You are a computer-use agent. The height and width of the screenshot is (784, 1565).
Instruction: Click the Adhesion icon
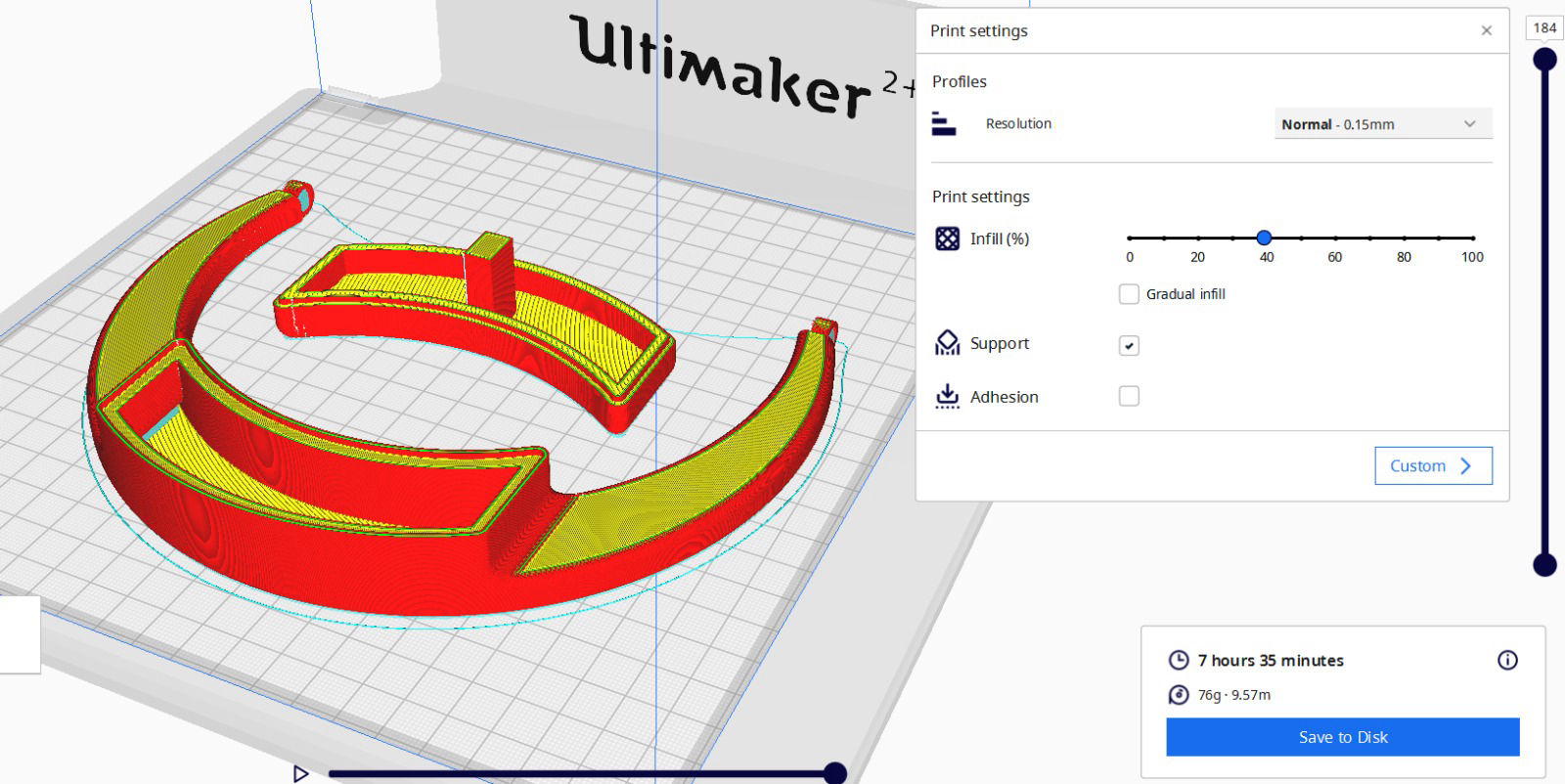(x=948, y=396)
